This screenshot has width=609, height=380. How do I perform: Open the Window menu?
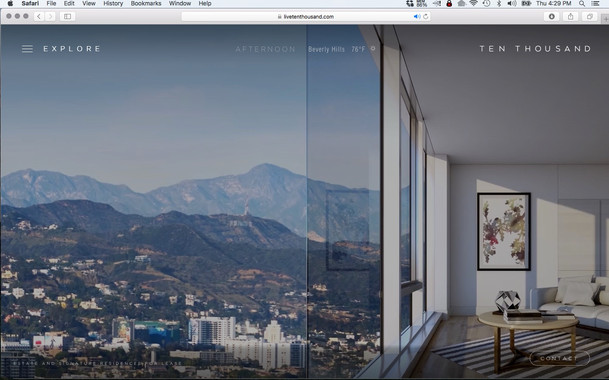(x=180, y=3)
